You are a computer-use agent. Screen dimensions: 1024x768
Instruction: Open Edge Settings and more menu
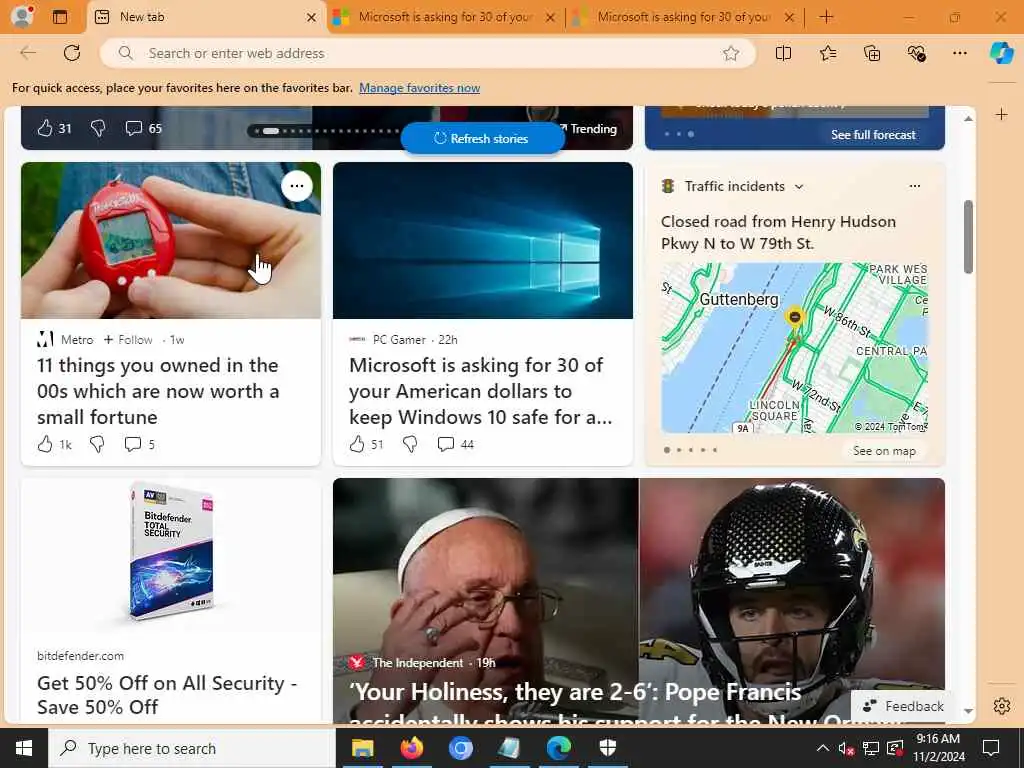pyautogui.click(x=959, y=54)
